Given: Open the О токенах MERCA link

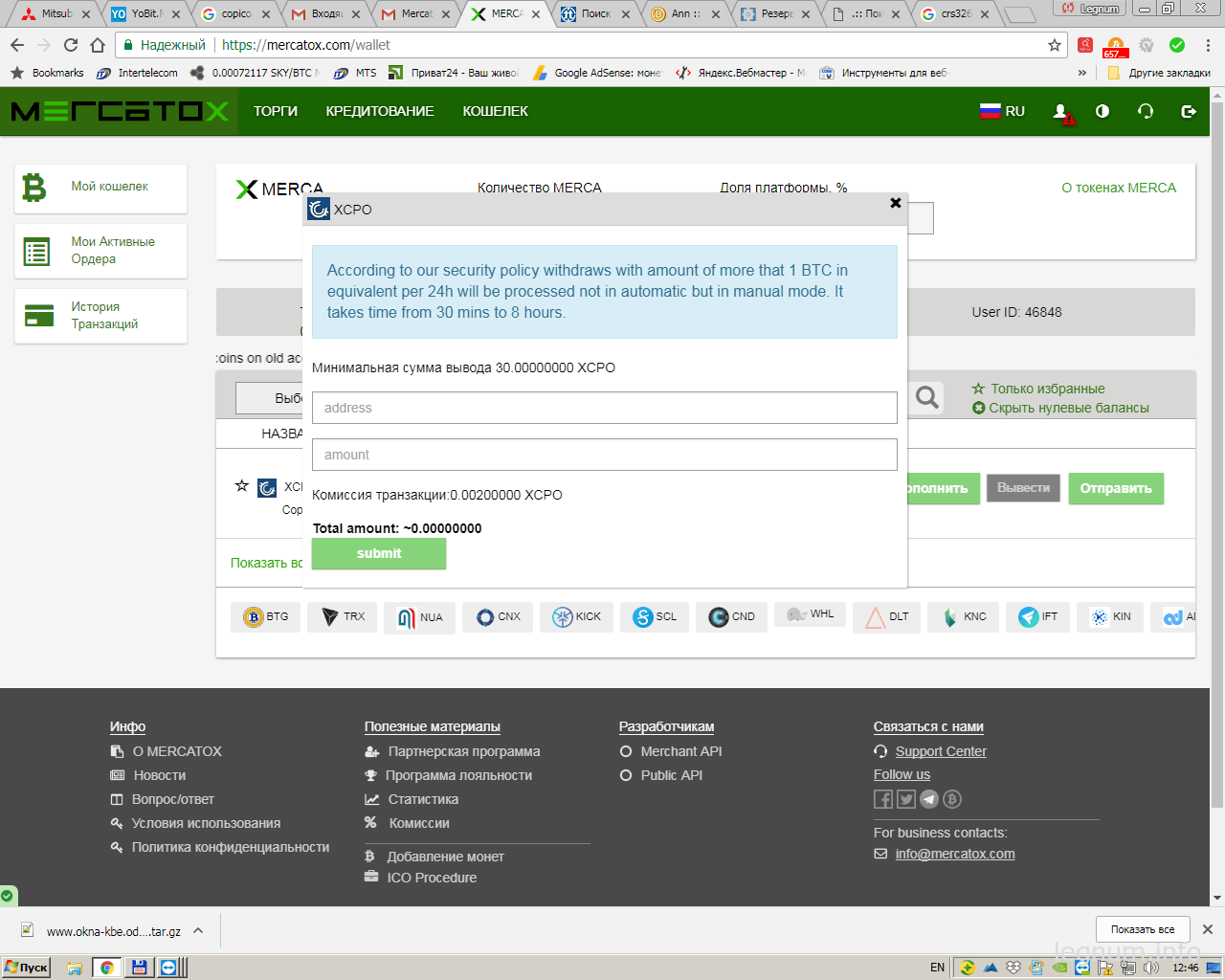Looking at the screenshot, I should pyautogui.click(x=1119, y=188).
